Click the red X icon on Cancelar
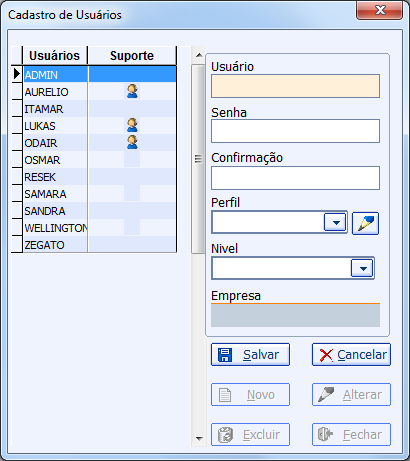The height and width of the screenshot is (461, 410). tap(326, 355)
